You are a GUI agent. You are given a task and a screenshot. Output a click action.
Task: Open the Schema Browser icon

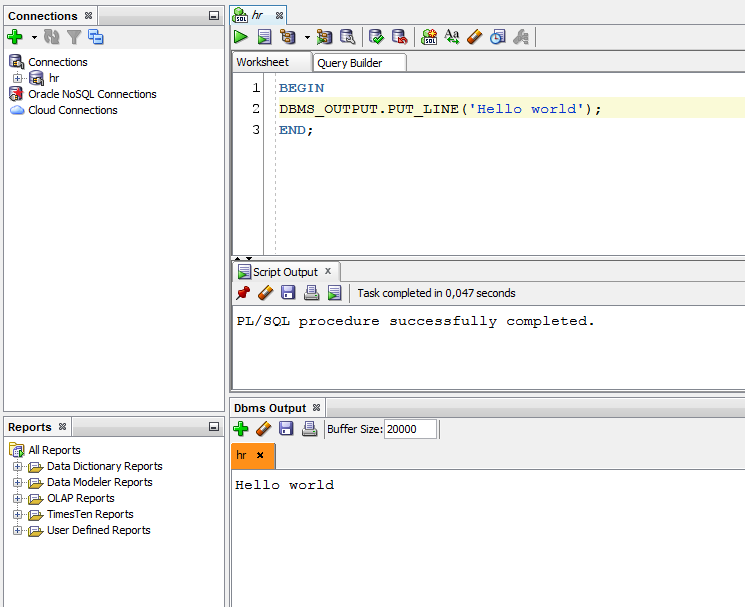[96, 37]
